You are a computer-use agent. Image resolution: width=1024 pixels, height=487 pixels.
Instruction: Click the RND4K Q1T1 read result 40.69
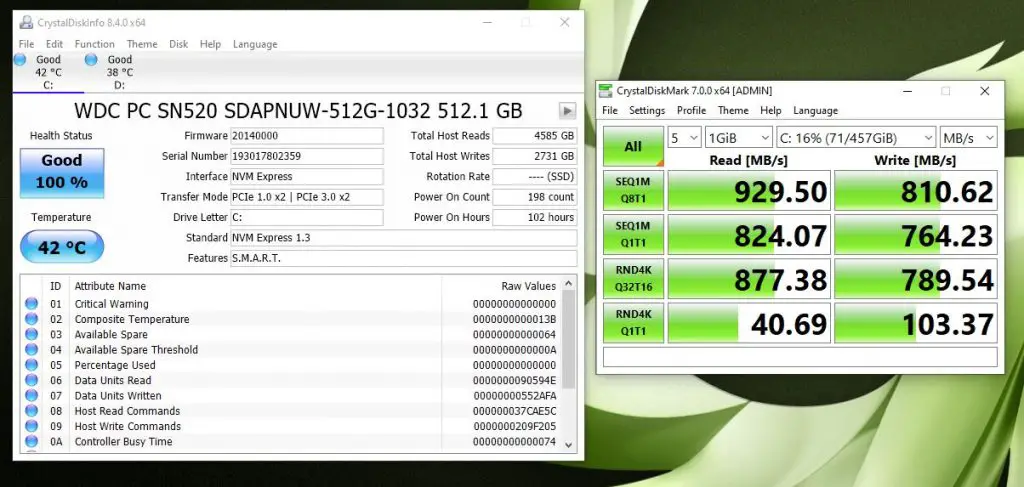(749, 322)
